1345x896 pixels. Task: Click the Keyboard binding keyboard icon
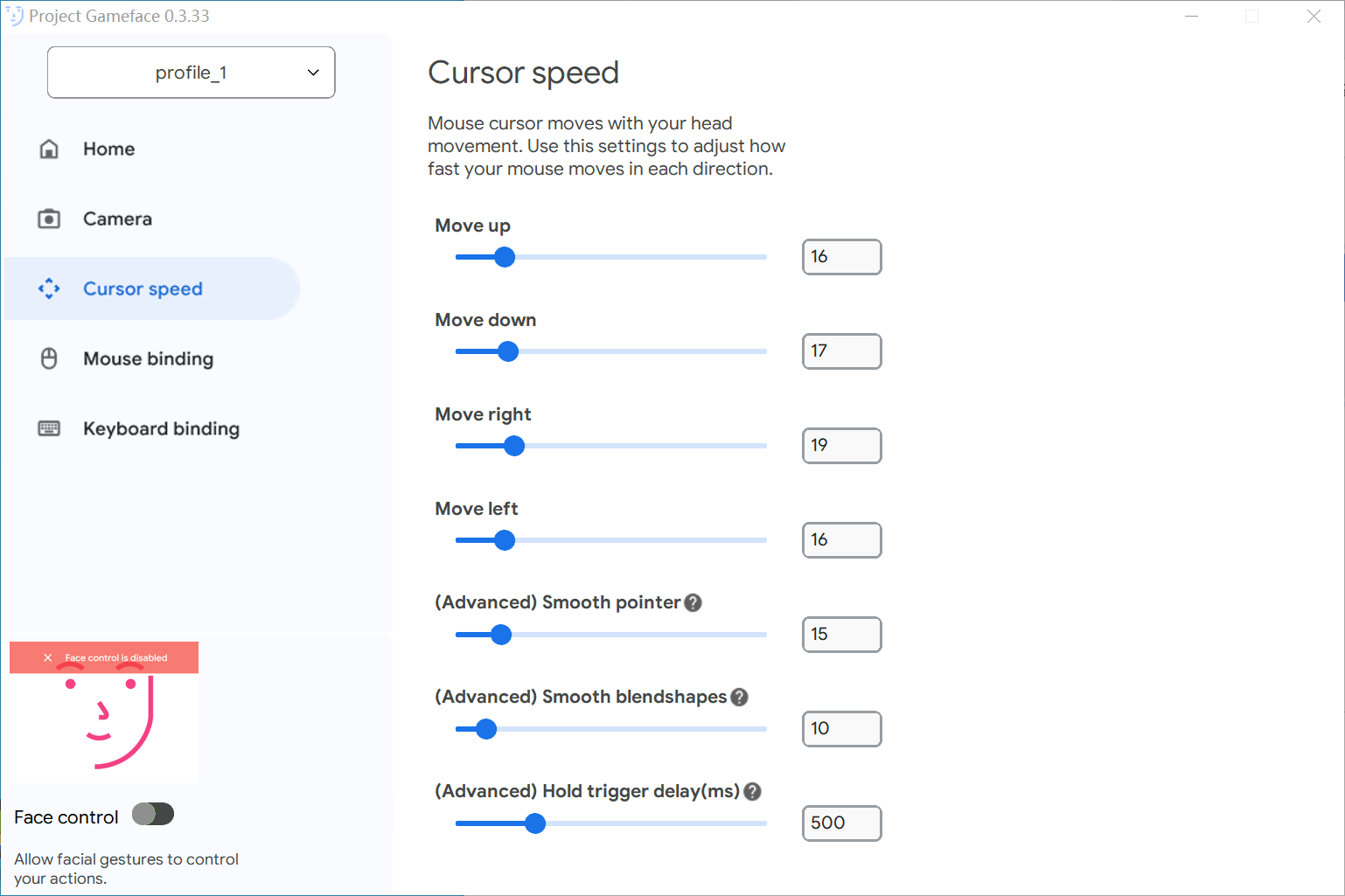tap(49, 428)
